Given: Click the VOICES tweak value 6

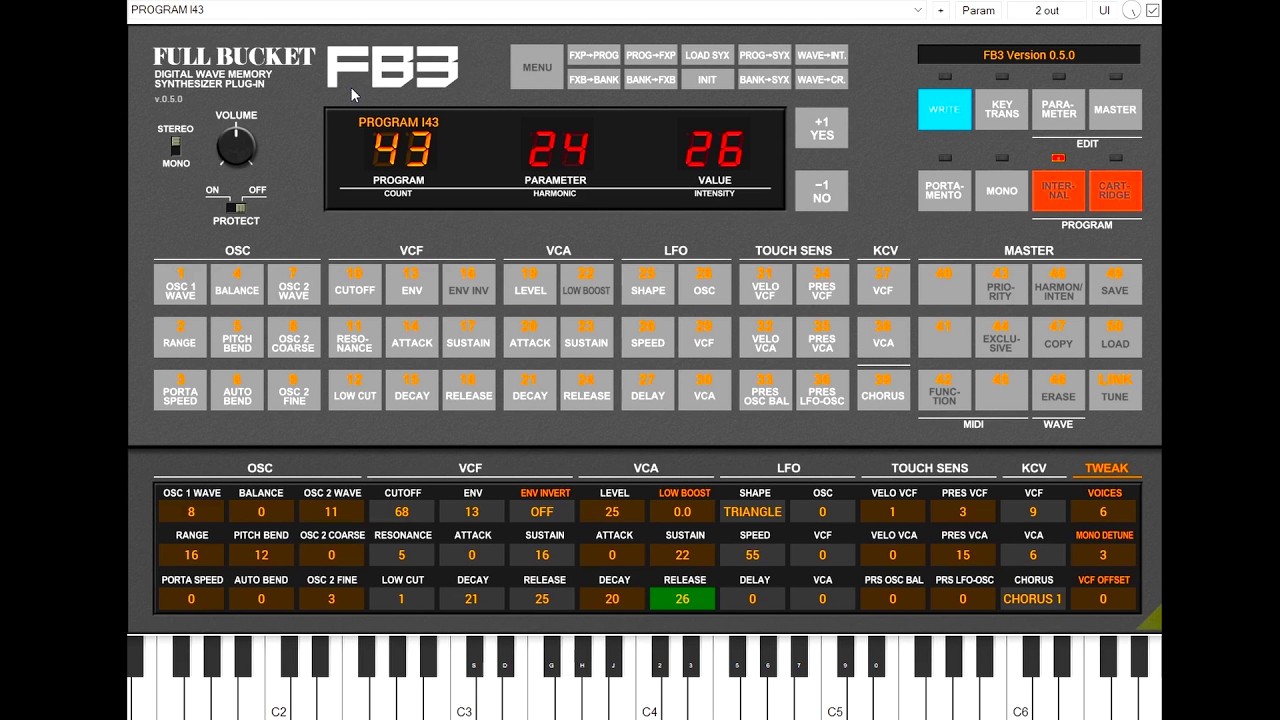Looking at the screenshot, I should (1103, 512).
